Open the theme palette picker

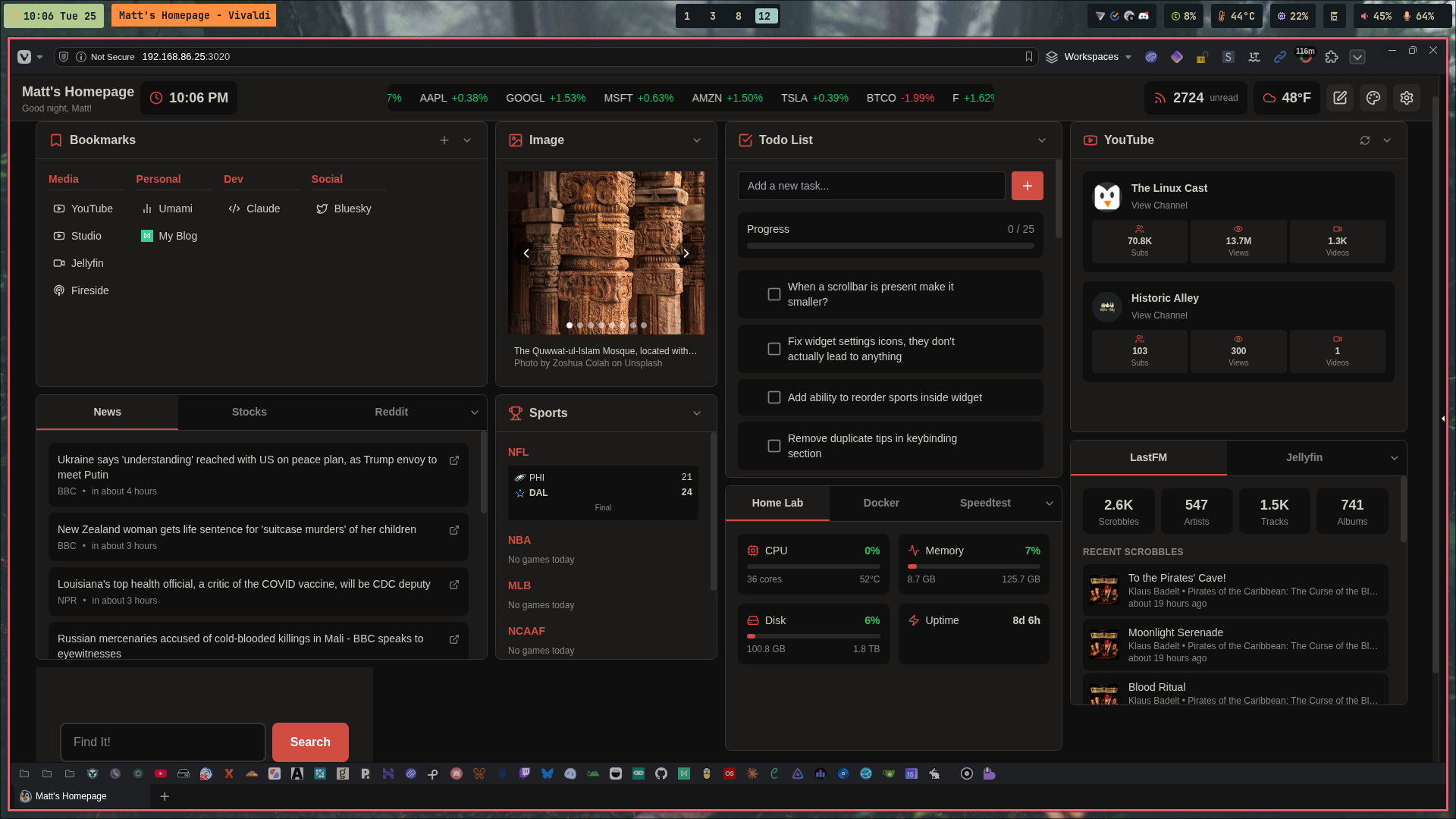point(1373,98)
